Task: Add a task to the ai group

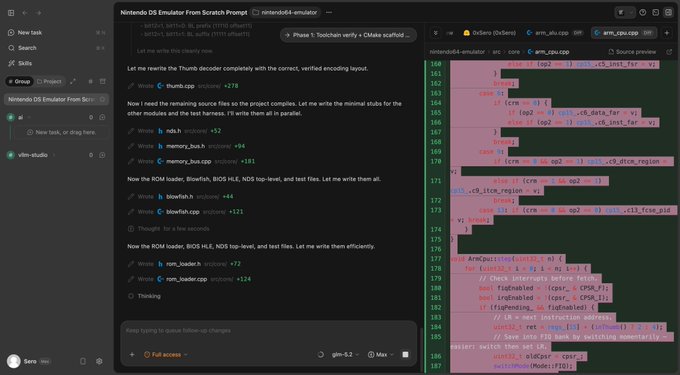Action: [x=102, y=117]
